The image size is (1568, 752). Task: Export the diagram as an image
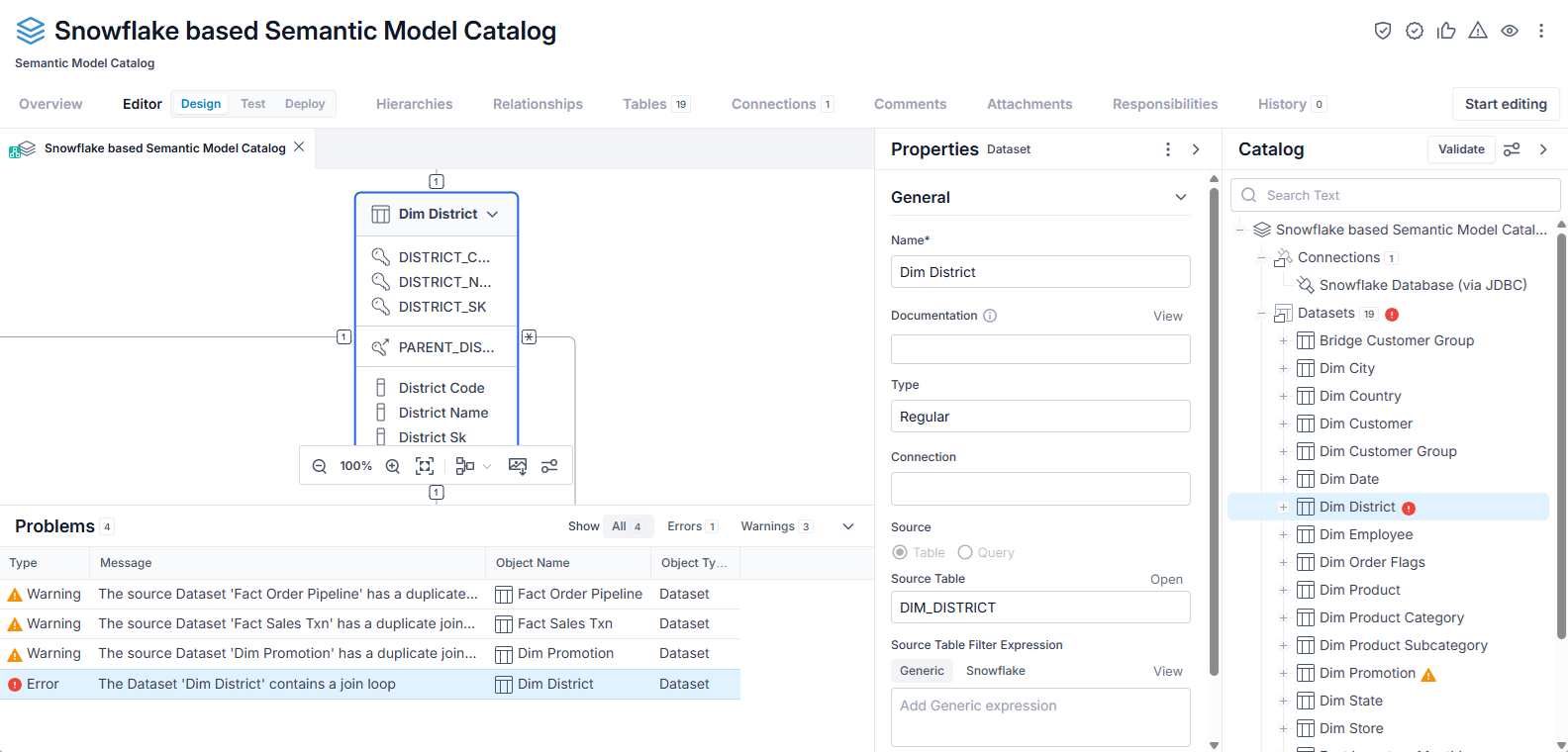[x=518, y=466]
